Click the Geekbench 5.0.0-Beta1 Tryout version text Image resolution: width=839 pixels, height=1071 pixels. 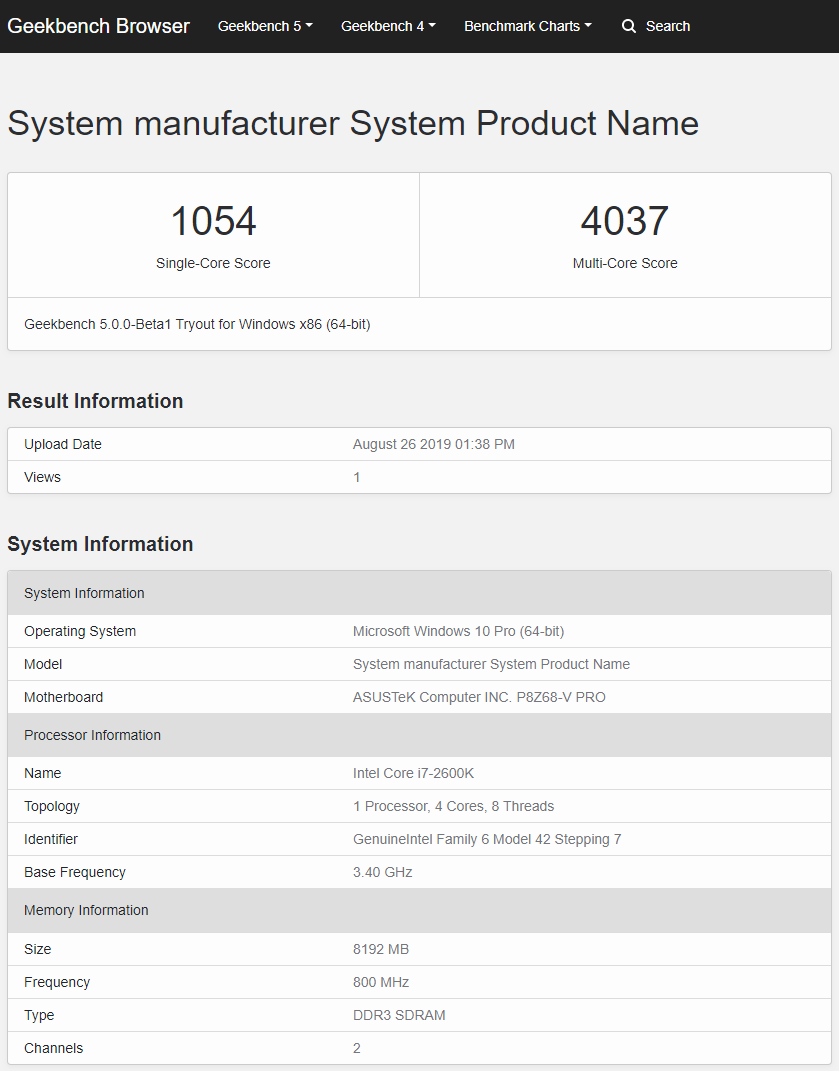[x=197, y=324]
